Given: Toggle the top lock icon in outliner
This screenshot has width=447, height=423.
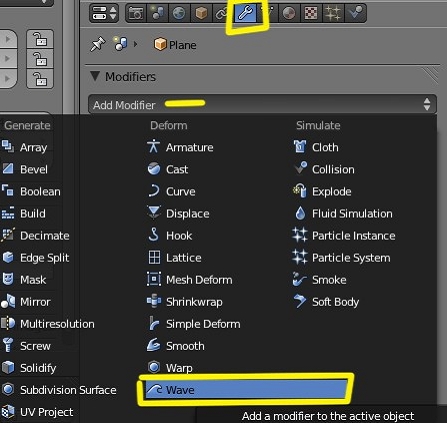Looking at the screenshot, I should point(40,39).
